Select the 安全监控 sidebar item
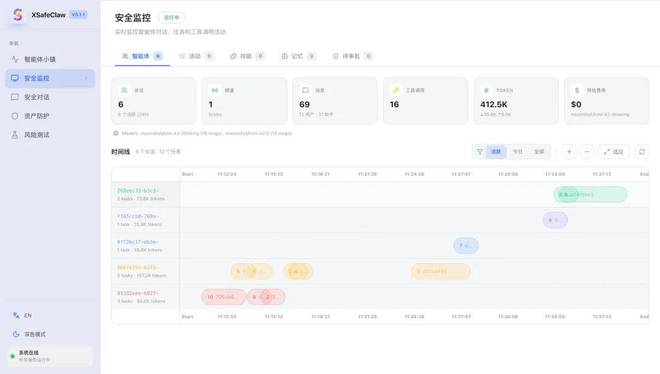This screenshot has height=374, width=660. (50, 78)
